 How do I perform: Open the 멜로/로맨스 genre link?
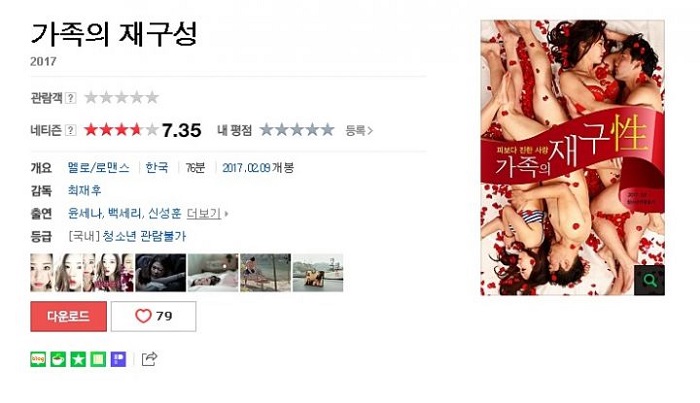coord(99,168)
